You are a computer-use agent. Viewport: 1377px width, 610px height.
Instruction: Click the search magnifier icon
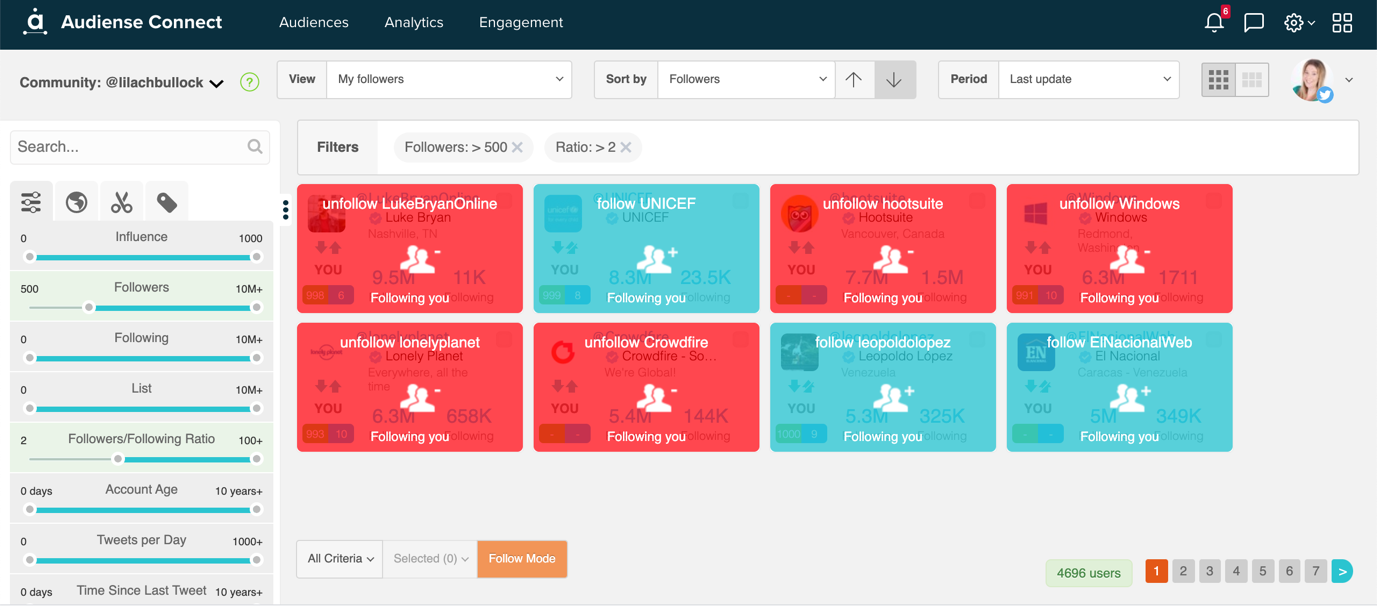point(255,147)
